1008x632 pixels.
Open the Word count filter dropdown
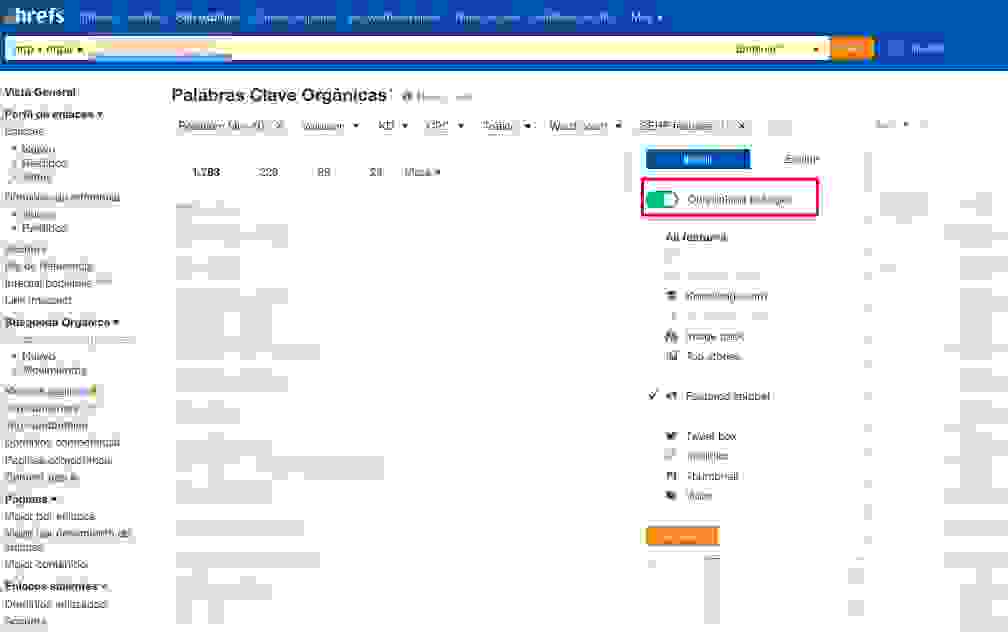pos(585,125)
